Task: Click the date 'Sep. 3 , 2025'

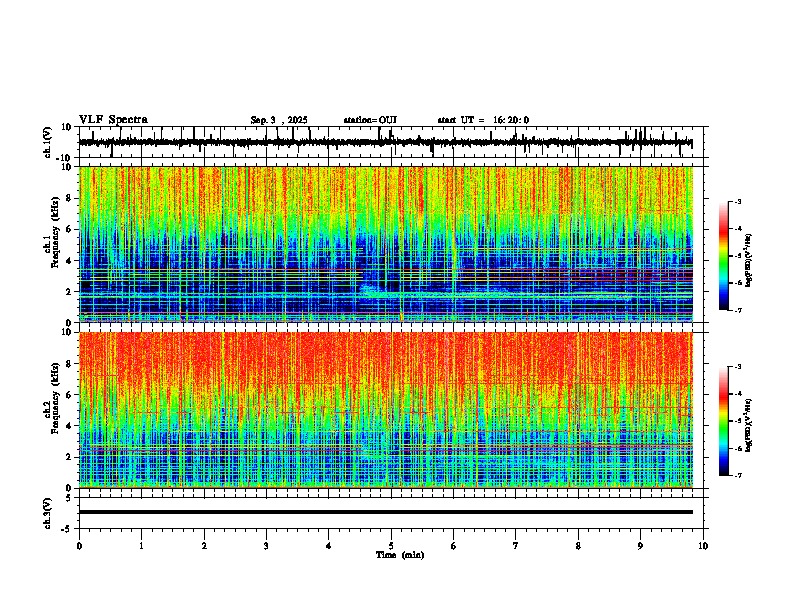Action: pyautogui.click(x=279, y=120)
